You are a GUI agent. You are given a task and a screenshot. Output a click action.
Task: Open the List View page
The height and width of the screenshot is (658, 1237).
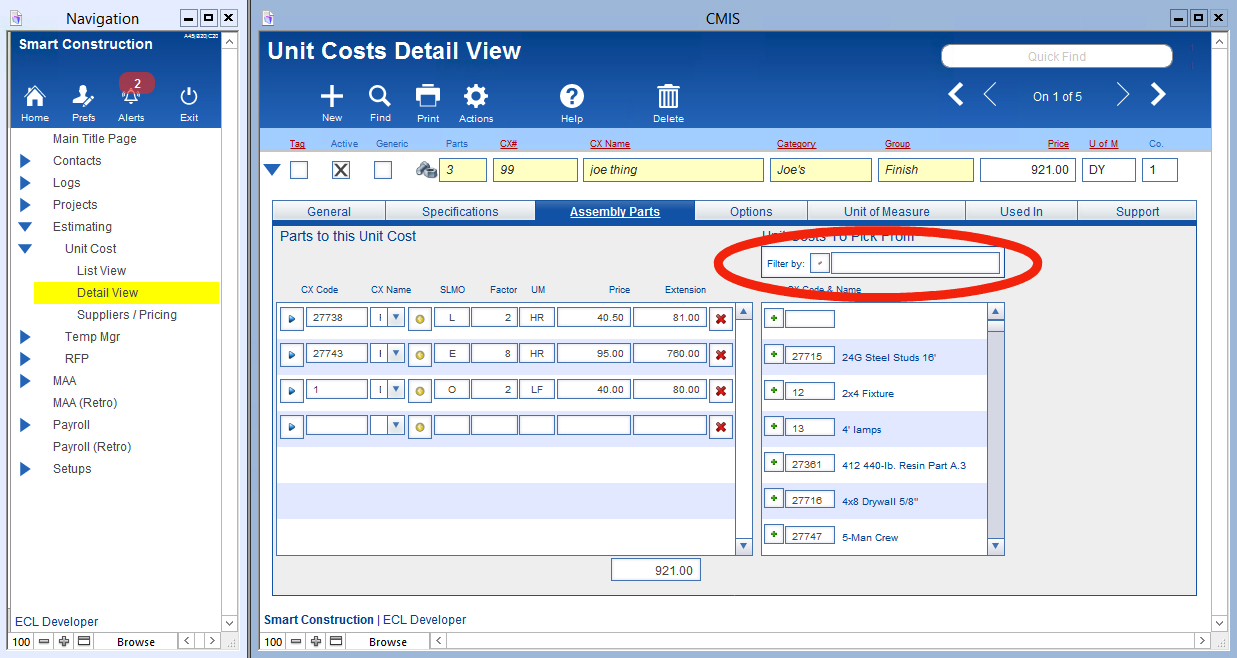click(x=102, y=271)
